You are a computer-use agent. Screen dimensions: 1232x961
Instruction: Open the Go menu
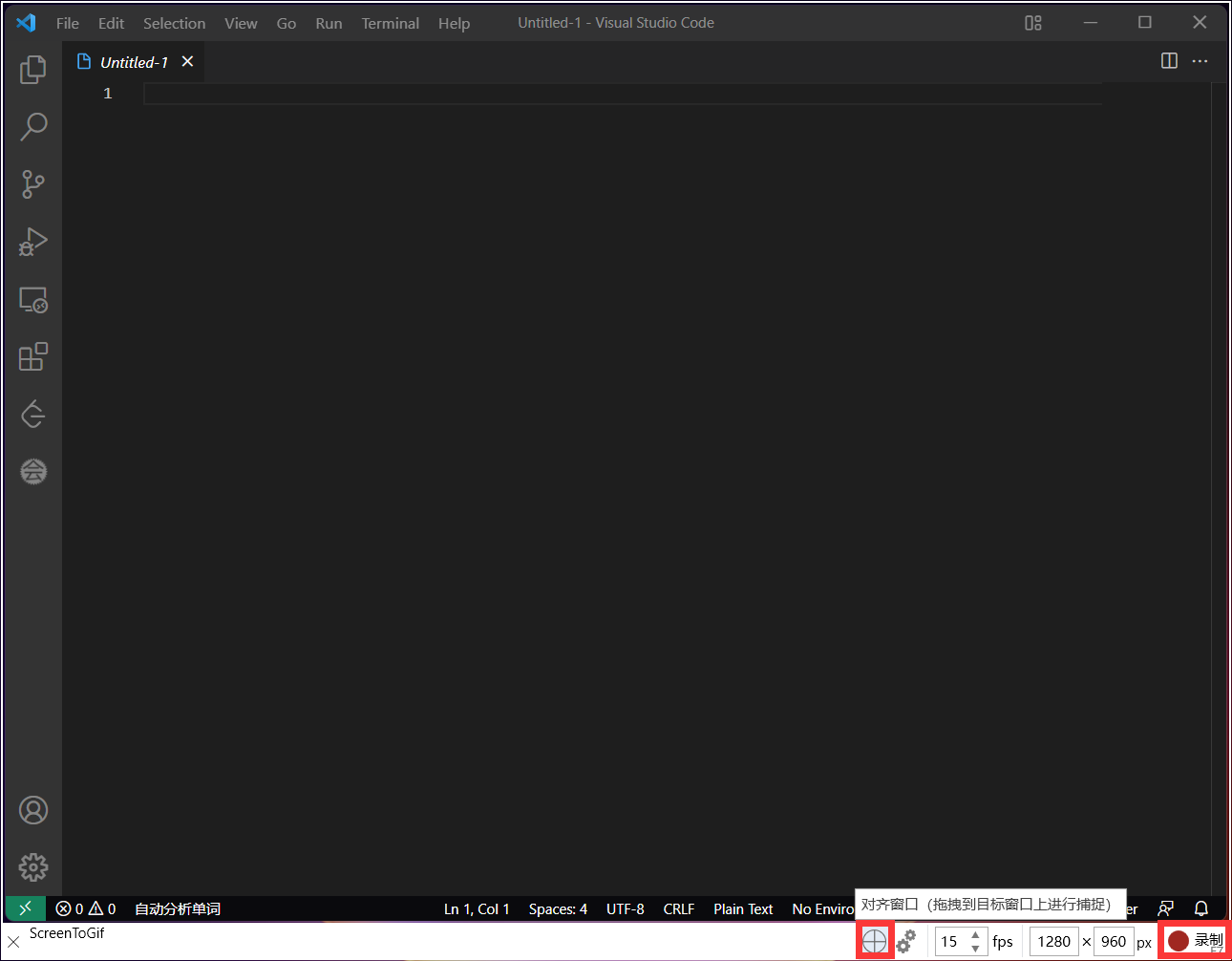[x=287, y=23]
